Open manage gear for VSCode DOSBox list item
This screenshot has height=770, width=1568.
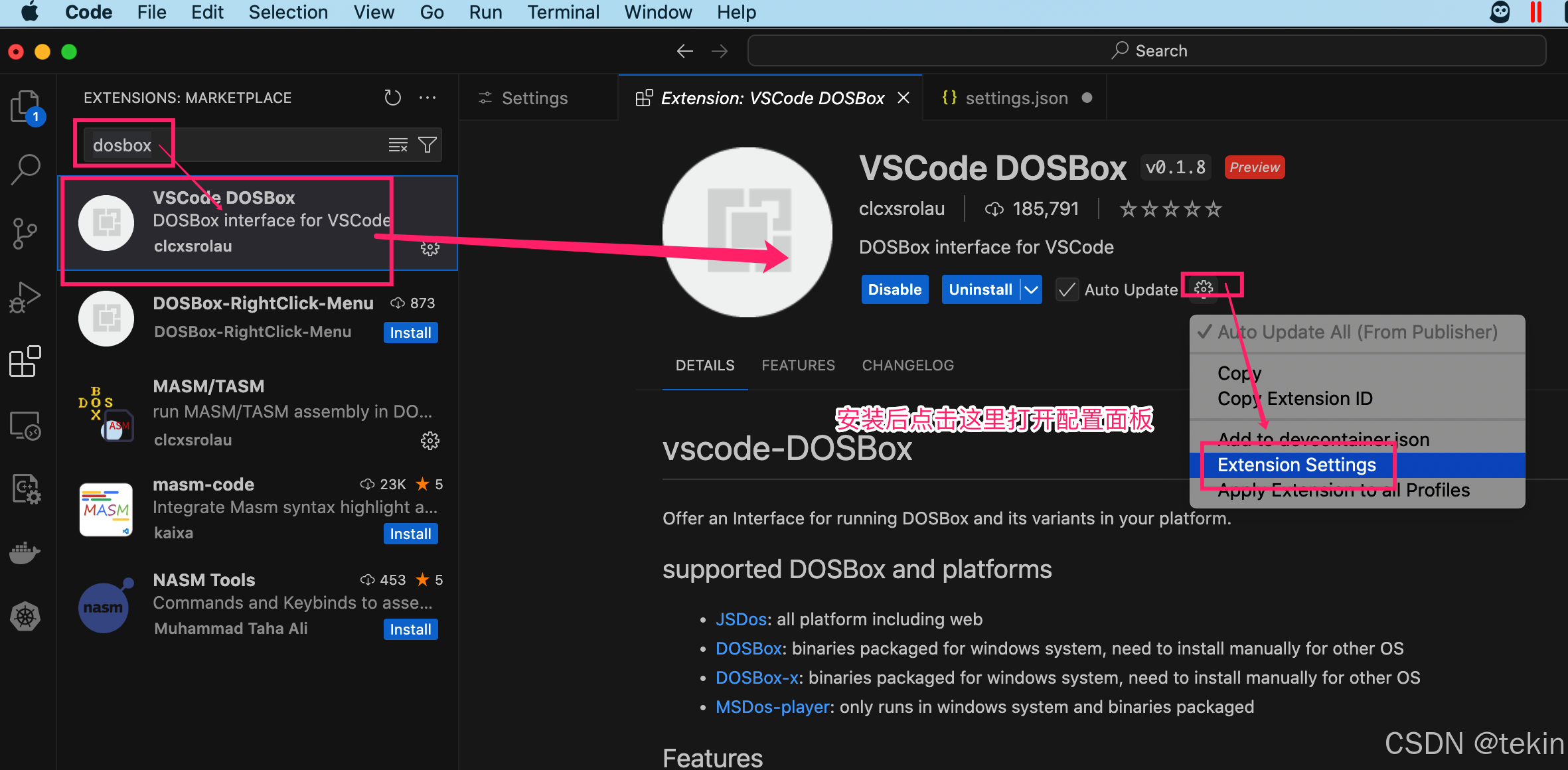pos(430,248)
